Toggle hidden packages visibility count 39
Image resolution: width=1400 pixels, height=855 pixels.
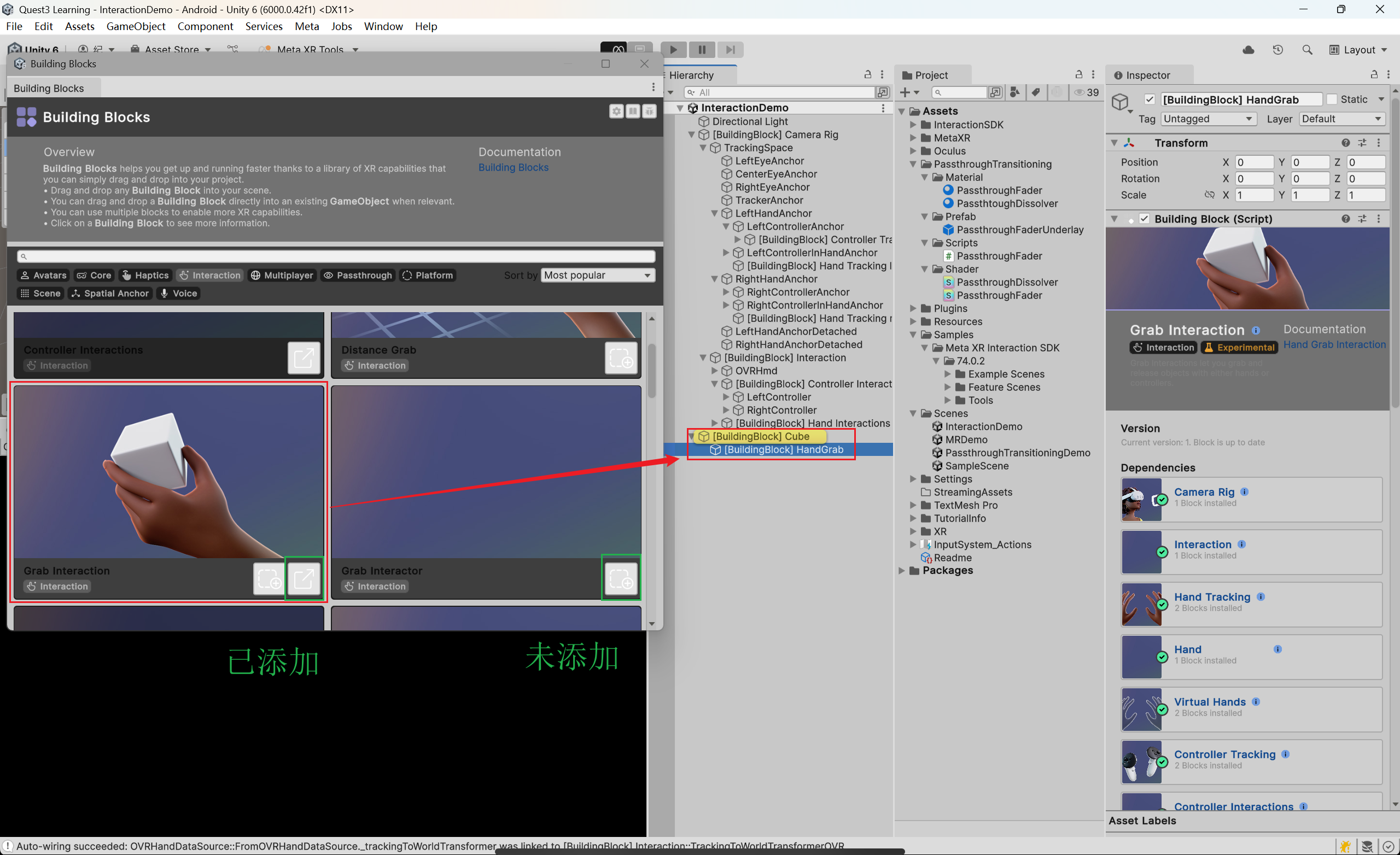pyautogui.click(x=1086, y=92)
